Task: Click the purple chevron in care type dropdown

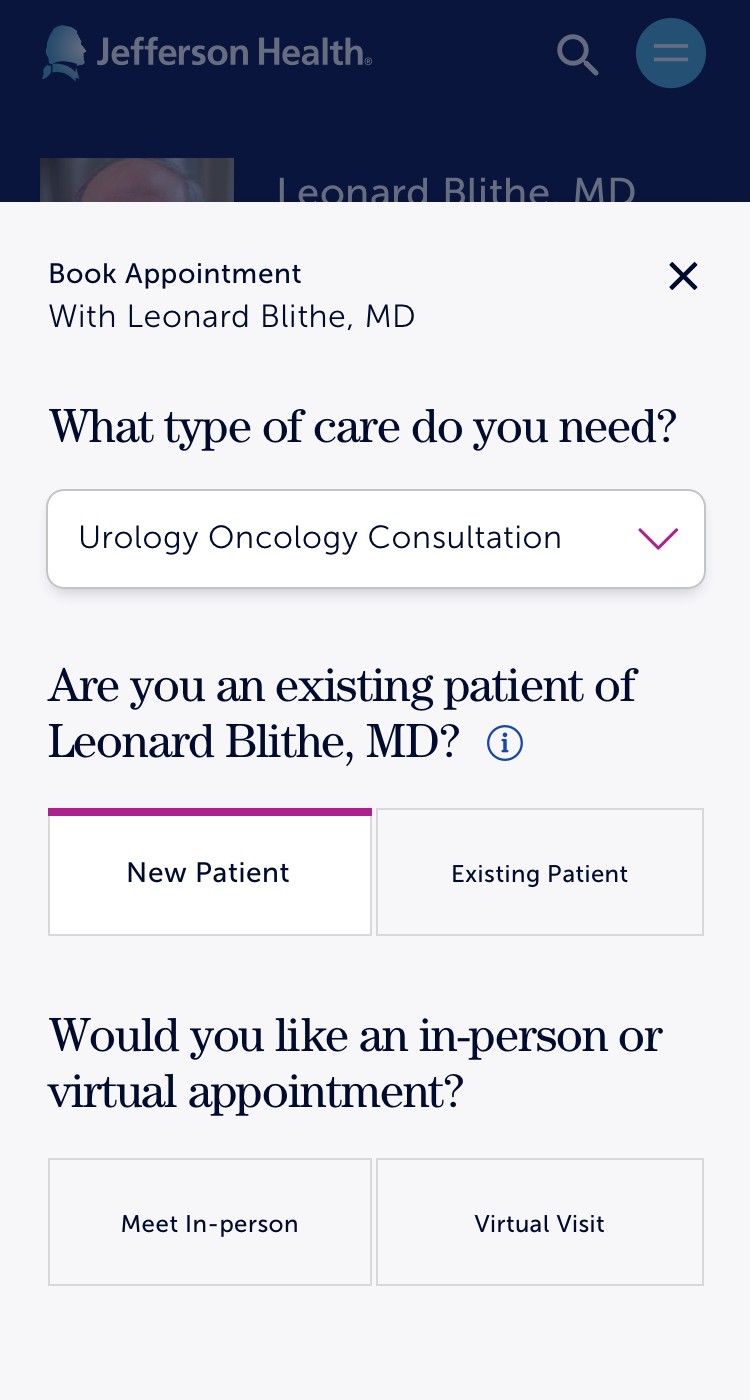Action: pyautogui.click(x=658, y=538)
